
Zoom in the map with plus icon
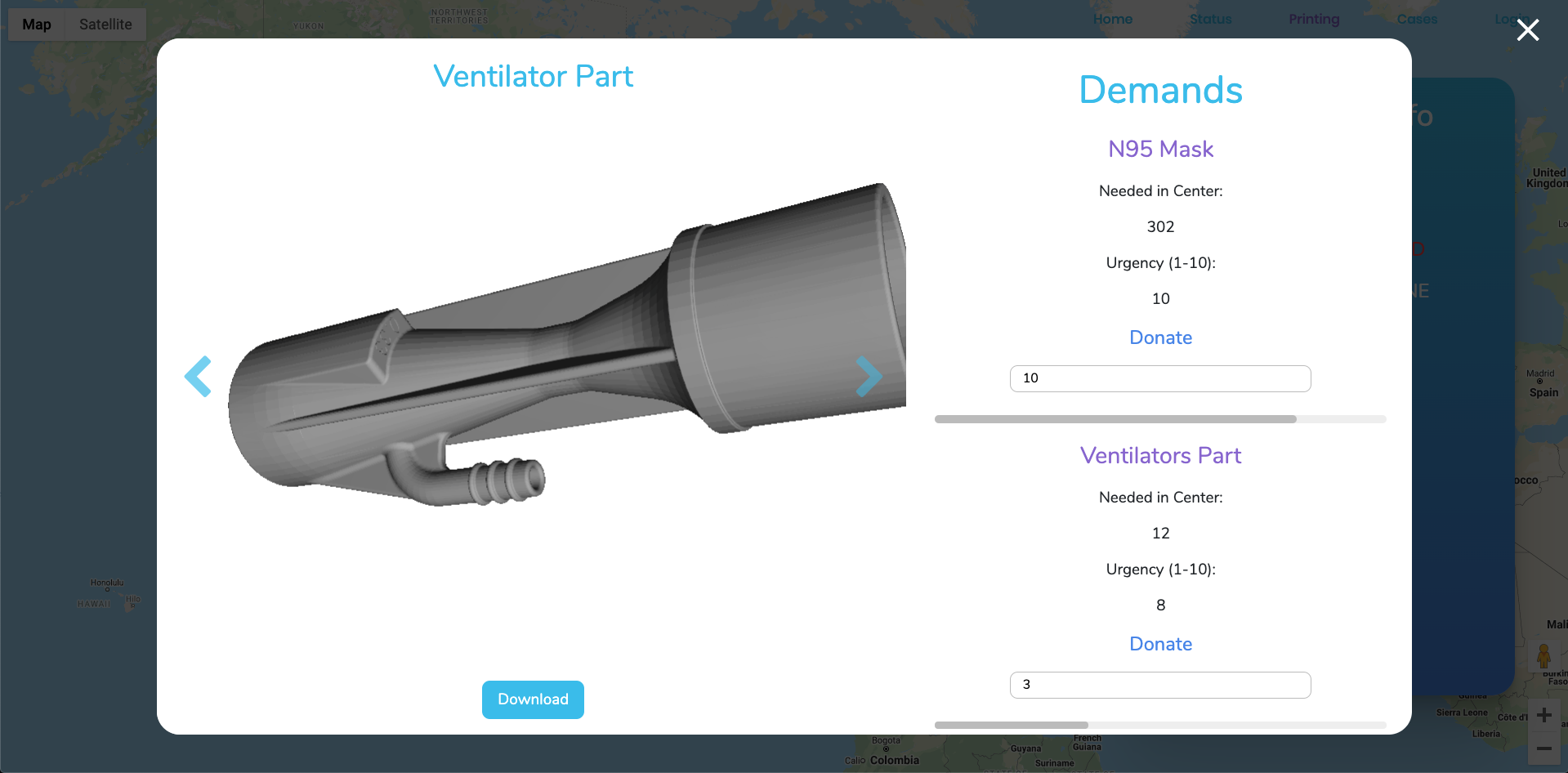1543,715
